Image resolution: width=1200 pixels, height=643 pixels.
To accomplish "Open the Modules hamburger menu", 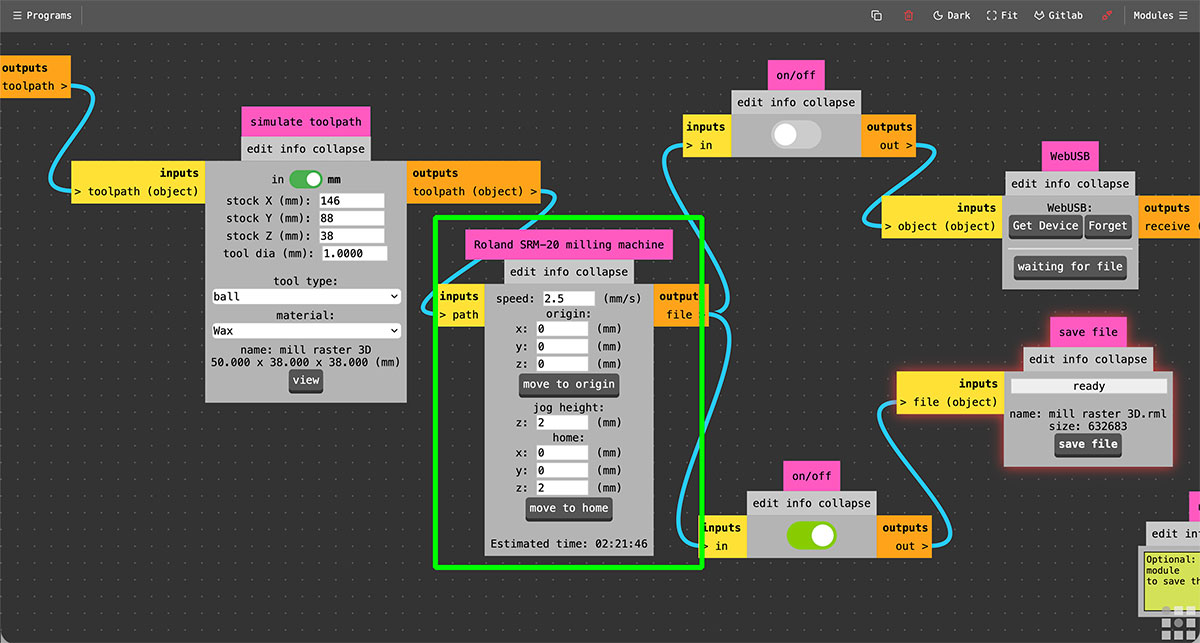I will (1160, 16).
